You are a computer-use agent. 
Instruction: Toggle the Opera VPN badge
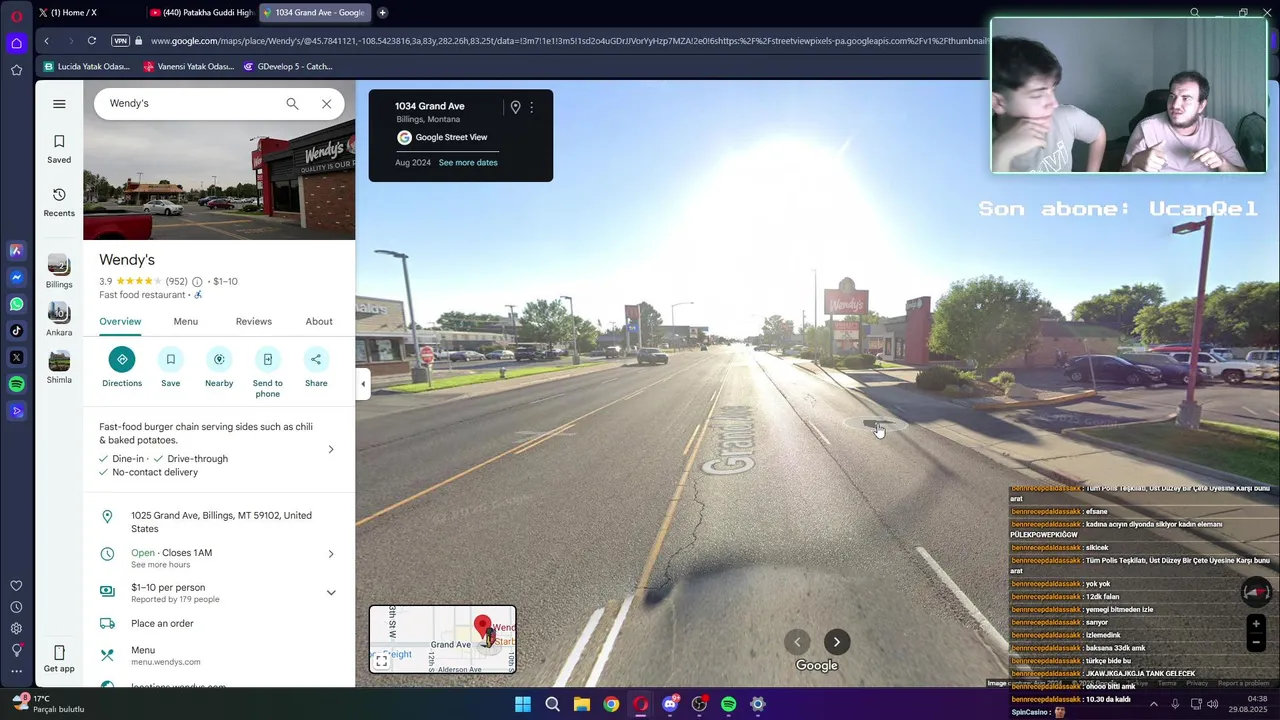pyautogui.click(x=121, y=41)
